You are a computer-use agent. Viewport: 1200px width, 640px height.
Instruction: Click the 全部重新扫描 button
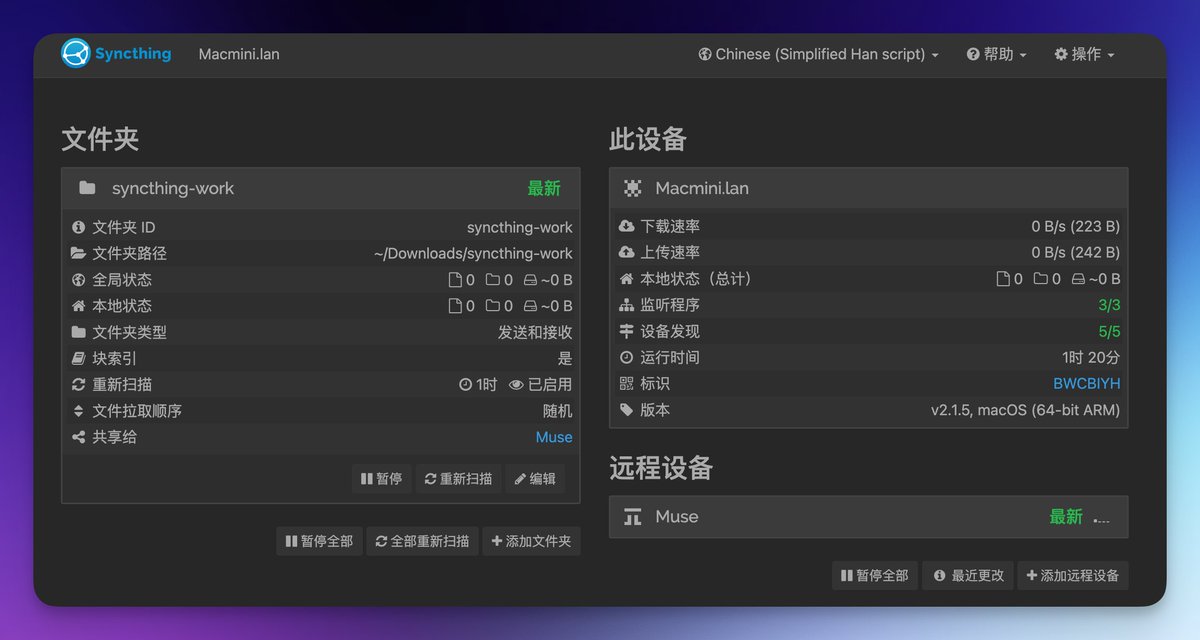(422, 541)
